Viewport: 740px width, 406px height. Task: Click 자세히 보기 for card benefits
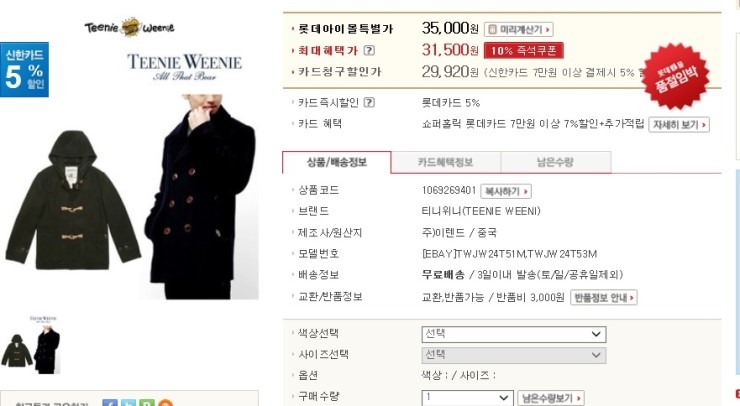(679, 125)
